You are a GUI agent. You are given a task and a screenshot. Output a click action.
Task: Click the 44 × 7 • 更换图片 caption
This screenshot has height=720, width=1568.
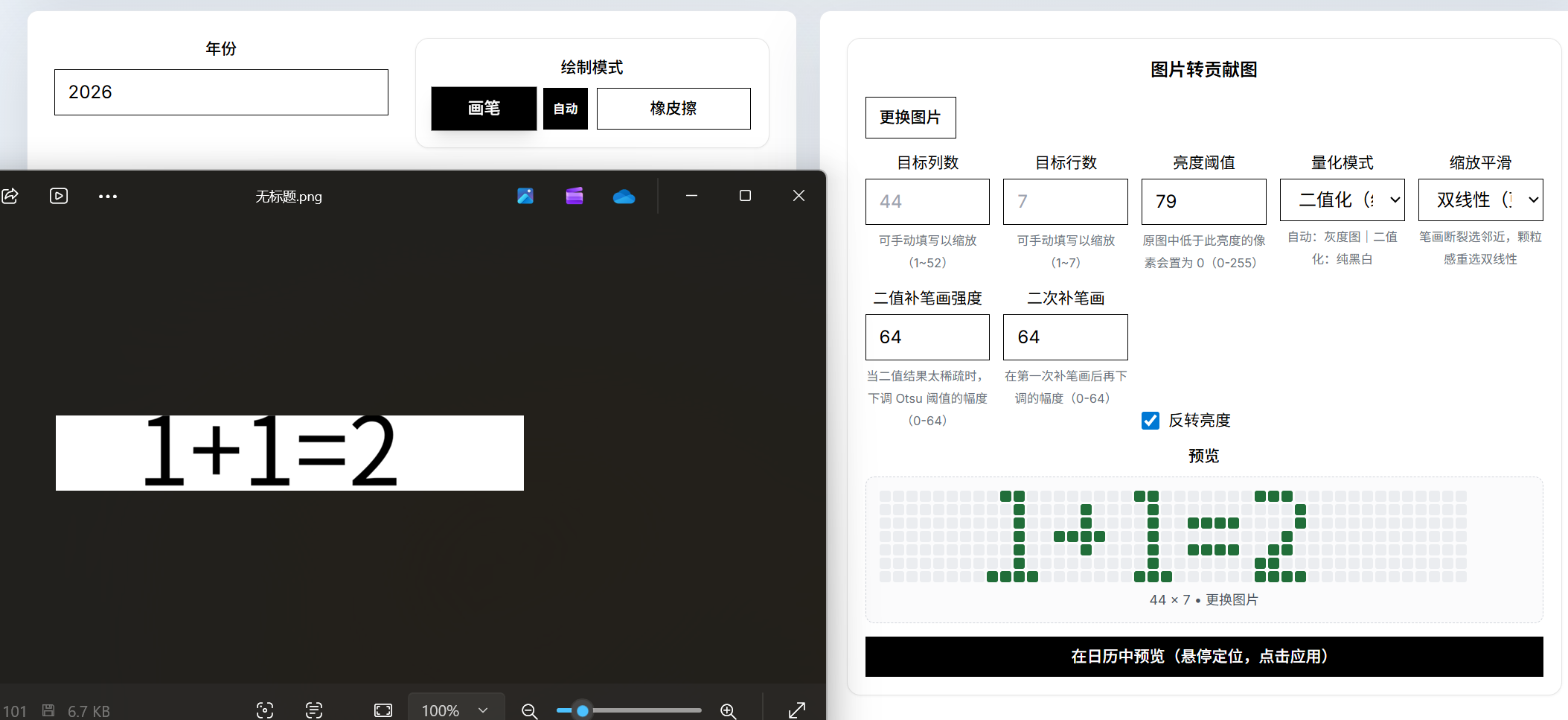1203,600
